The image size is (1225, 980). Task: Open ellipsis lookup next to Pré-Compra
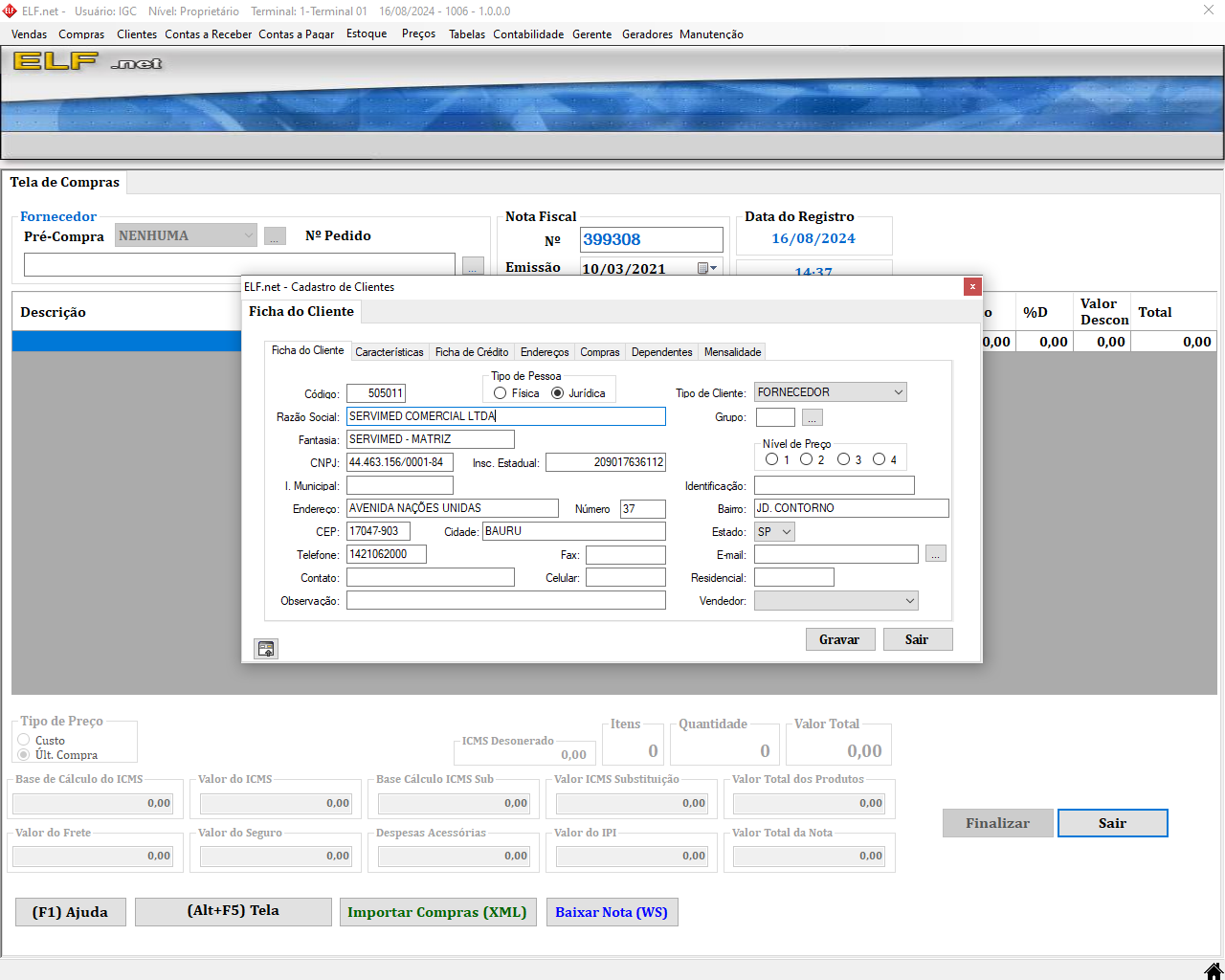pyautogui.click(x=275, y=235)
